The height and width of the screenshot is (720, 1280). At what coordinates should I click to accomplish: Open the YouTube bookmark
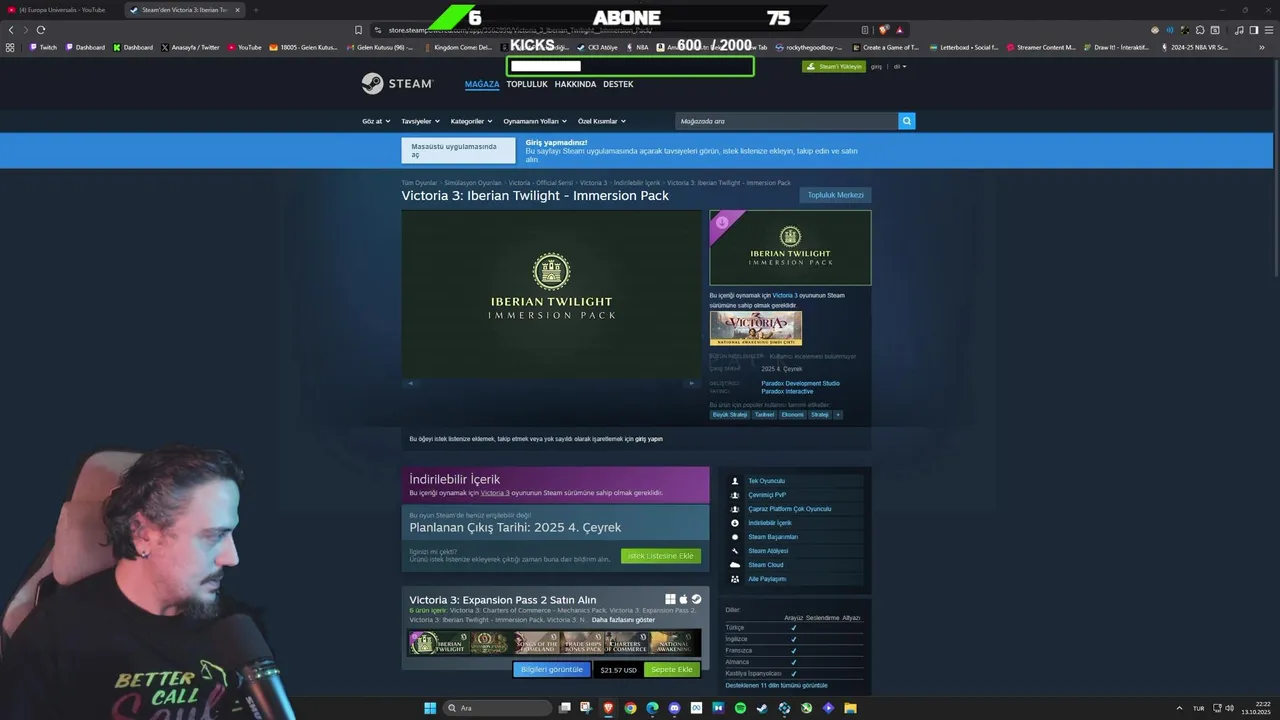pyautogui.click(x=245, y=47)
